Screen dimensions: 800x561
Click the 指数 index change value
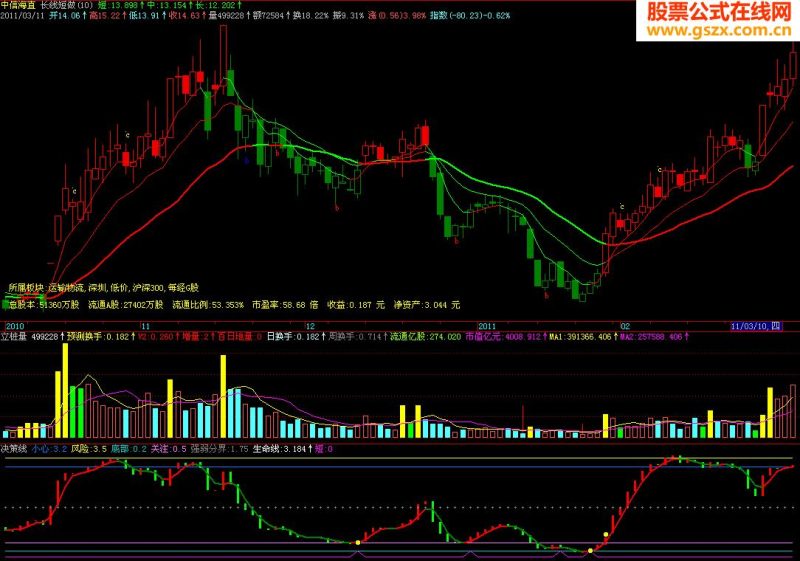tap(470, 16)
